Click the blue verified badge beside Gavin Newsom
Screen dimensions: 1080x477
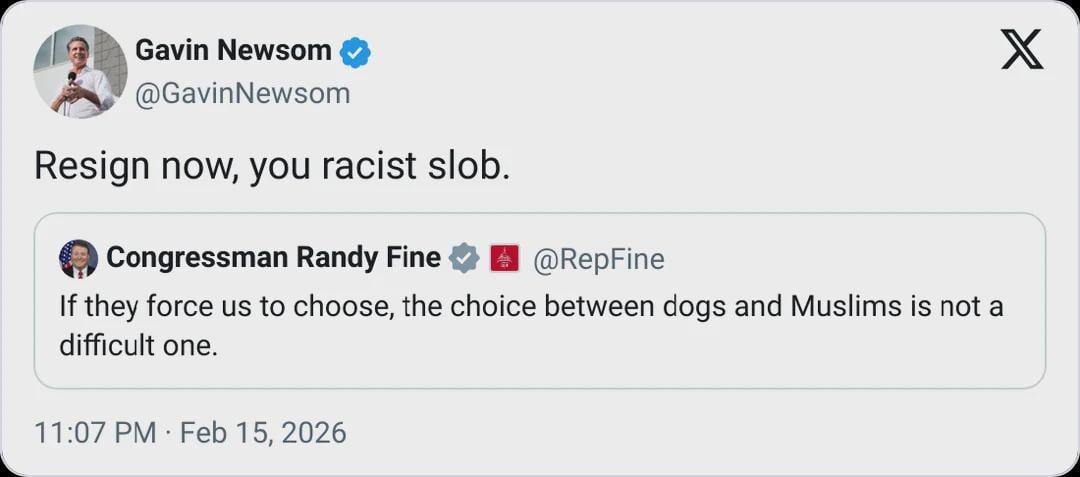tap(355, 52)
